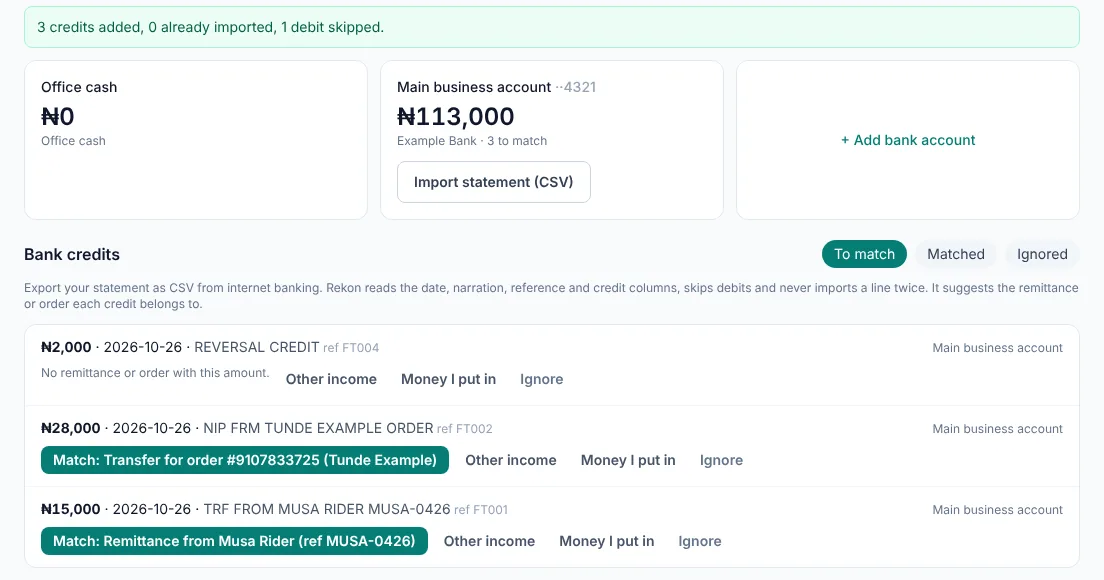The height and width of the screenshot is (580, 1104).
Task: Click ref FT002 reference text
Action: (x=465, y=429)
